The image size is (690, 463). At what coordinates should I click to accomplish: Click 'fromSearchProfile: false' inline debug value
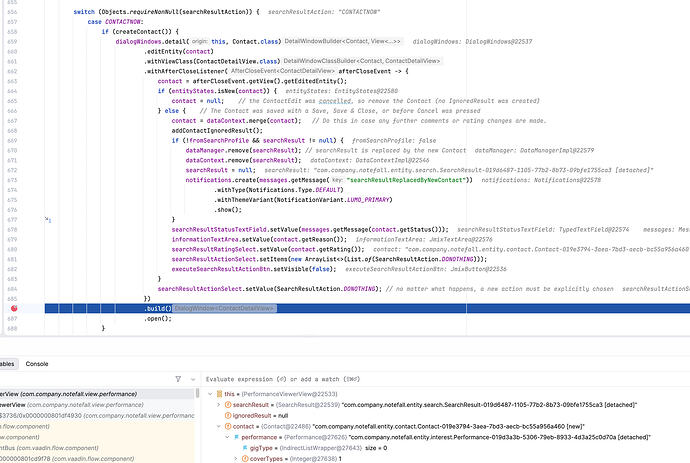(x=394, y=140)
